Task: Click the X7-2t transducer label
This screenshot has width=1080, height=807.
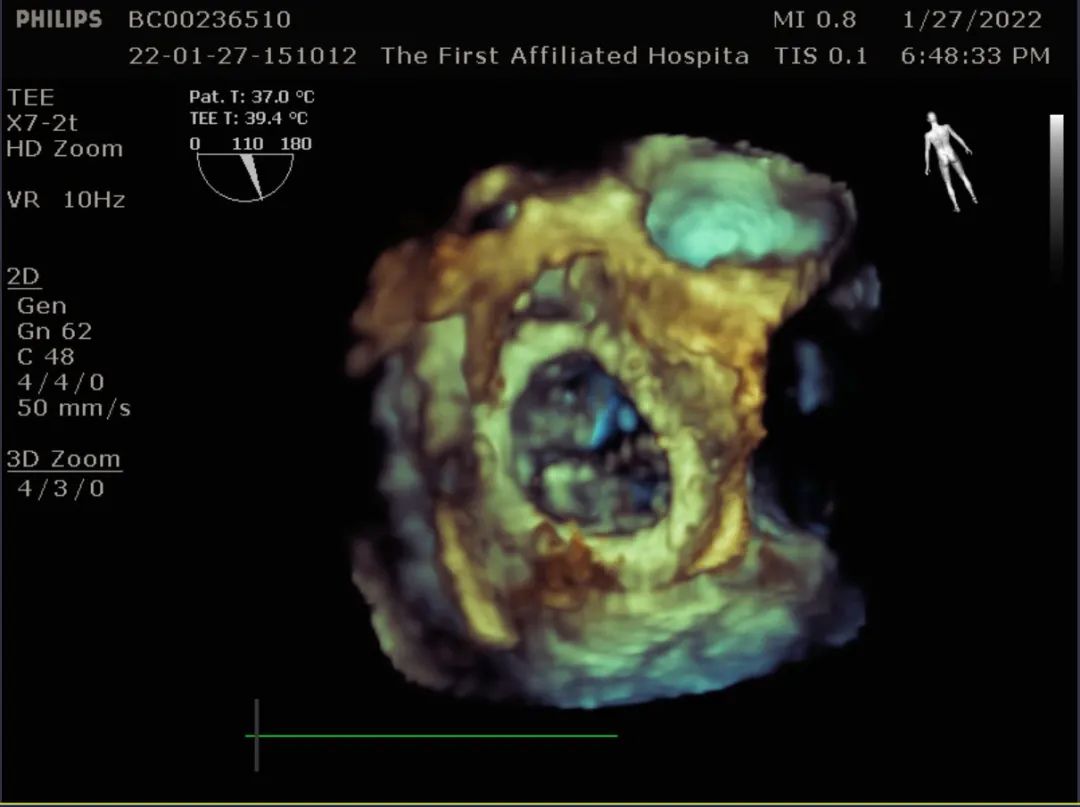Action: click(42, 123)
